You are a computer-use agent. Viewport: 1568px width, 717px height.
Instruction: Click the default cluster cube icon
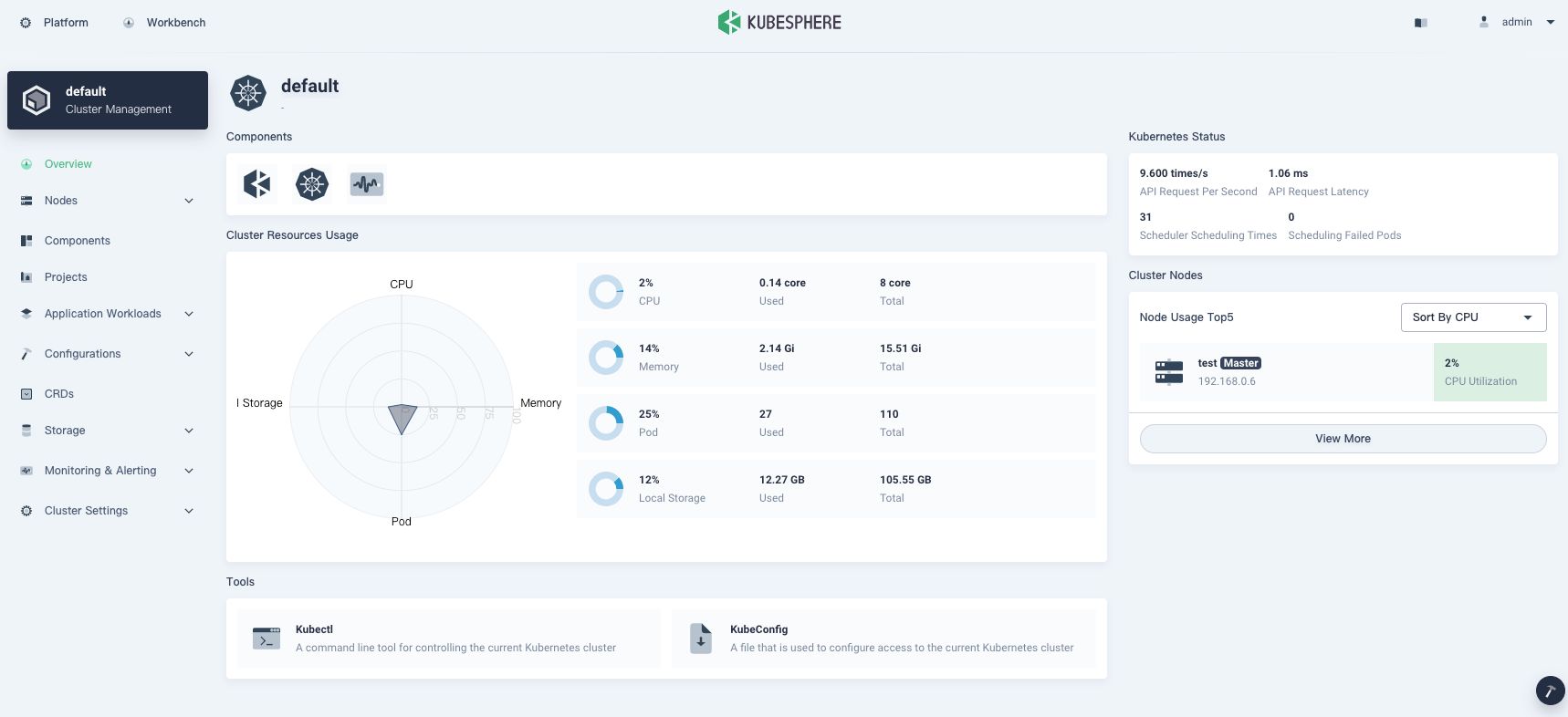point(37,100)
